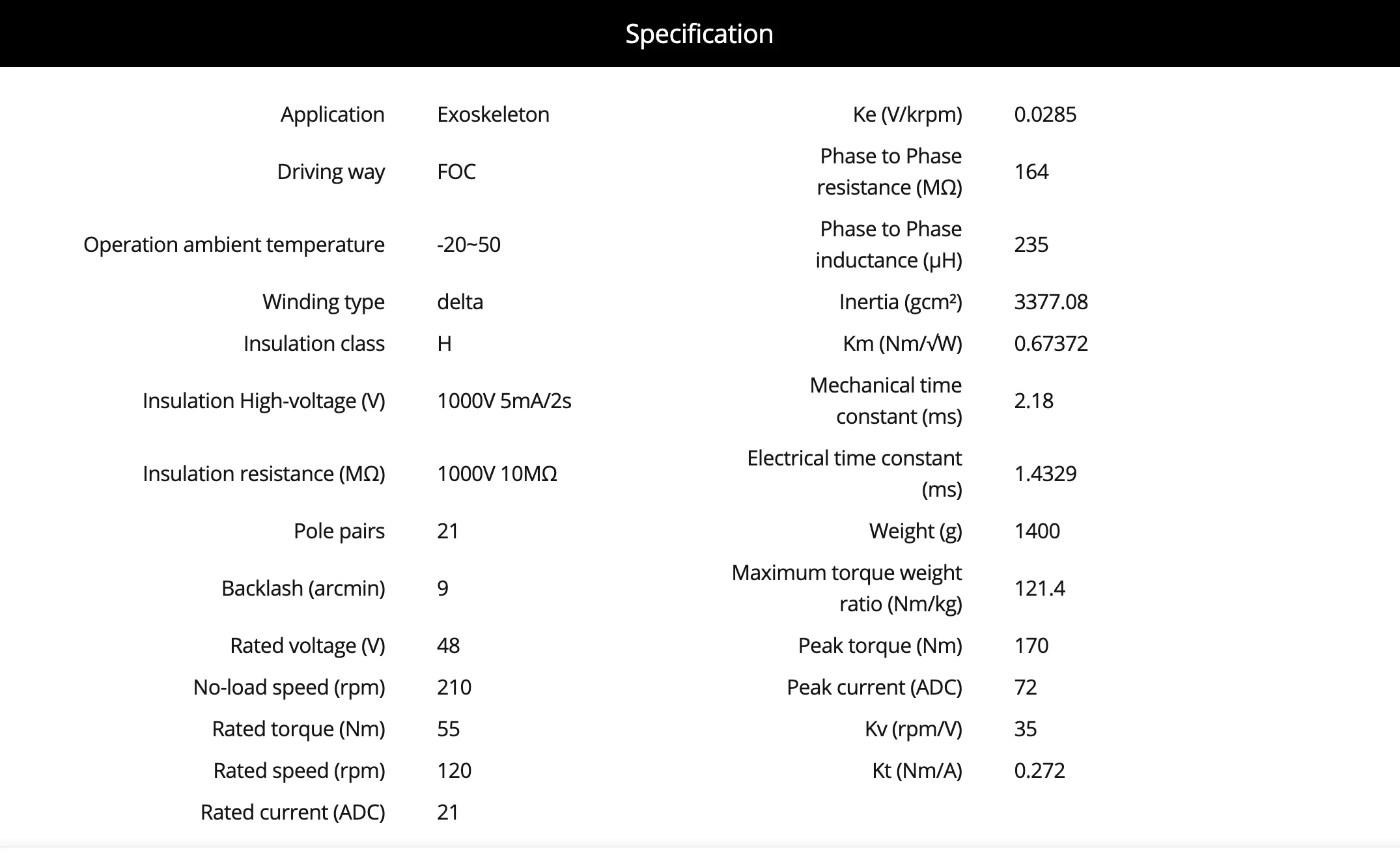Click the Insulation resistance 1000V 10MΩ value
The image size is (1400, 858).
click(x=497, y=474)
